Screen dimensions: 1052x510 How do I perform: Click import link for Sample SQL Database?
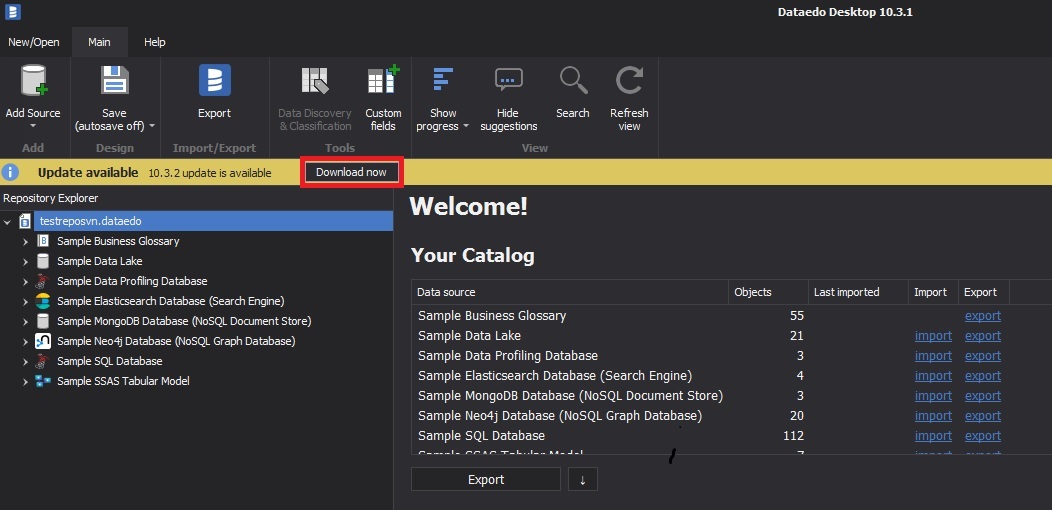(x=933, y=436)
